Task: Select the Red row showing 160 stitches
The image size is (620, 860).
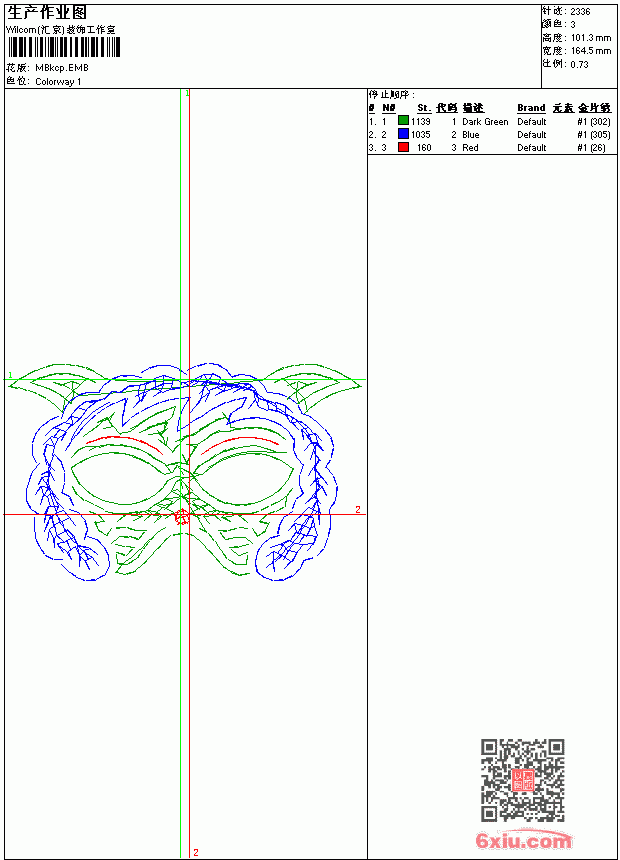Action: (x=489, y=148)
